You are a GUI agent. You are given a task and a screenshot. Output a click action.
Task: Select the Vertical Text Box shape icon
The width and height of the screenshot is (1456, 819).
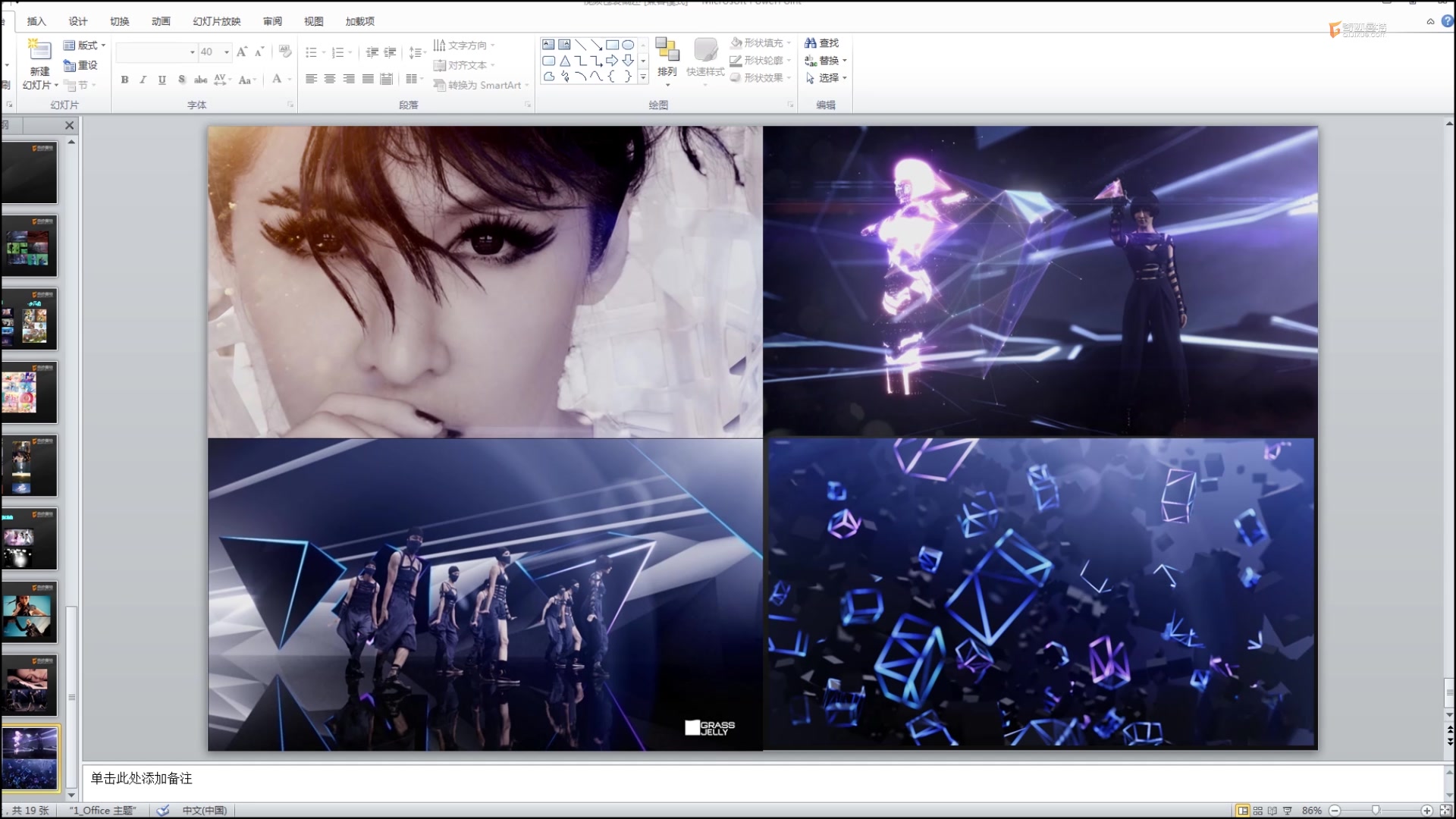click(564, 45)
